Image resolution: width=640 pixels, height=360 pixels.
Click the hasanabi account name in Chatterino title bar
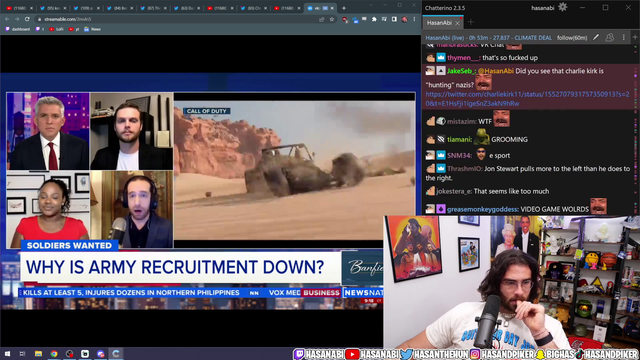[542, 8]
